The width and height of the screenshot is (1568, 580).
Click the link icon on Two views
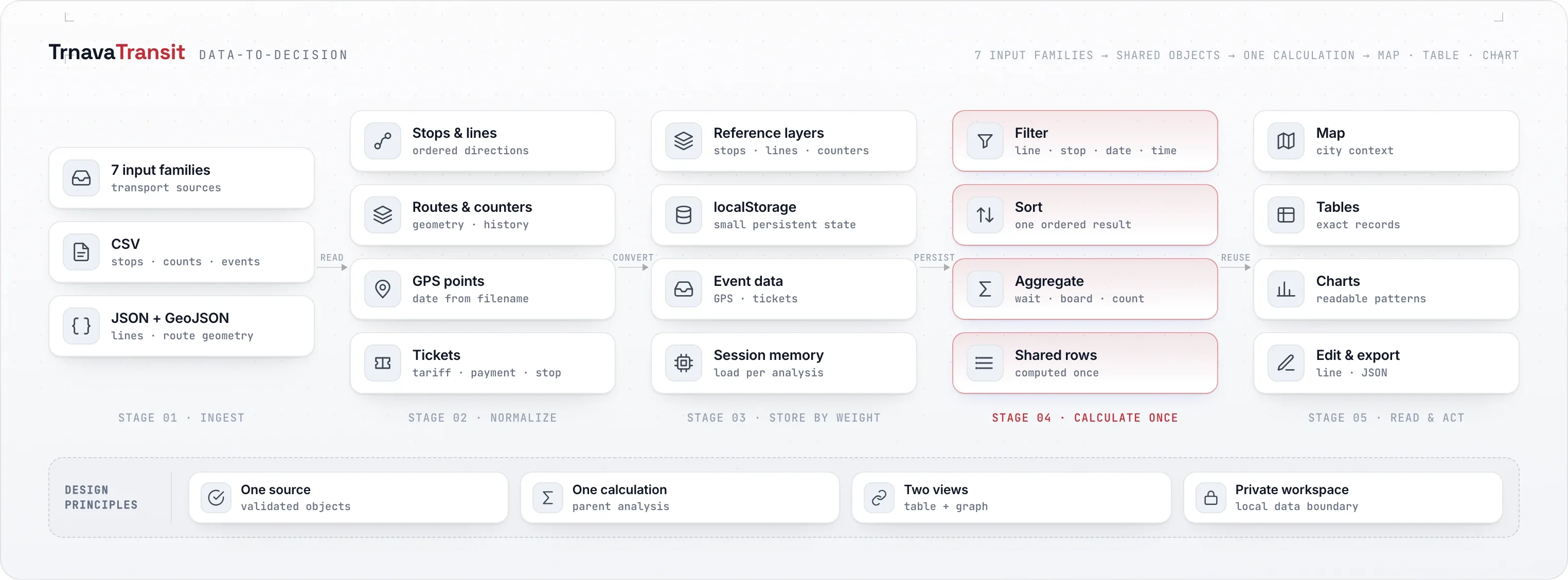point(879,498)
